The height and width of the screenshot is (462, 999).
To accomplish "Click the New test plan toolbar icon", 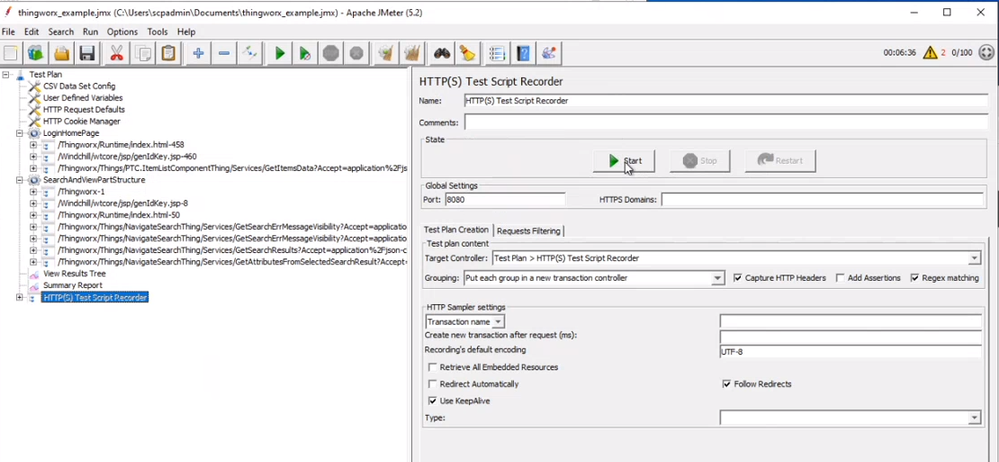I will pyautogui.click(x=11, y=54).
